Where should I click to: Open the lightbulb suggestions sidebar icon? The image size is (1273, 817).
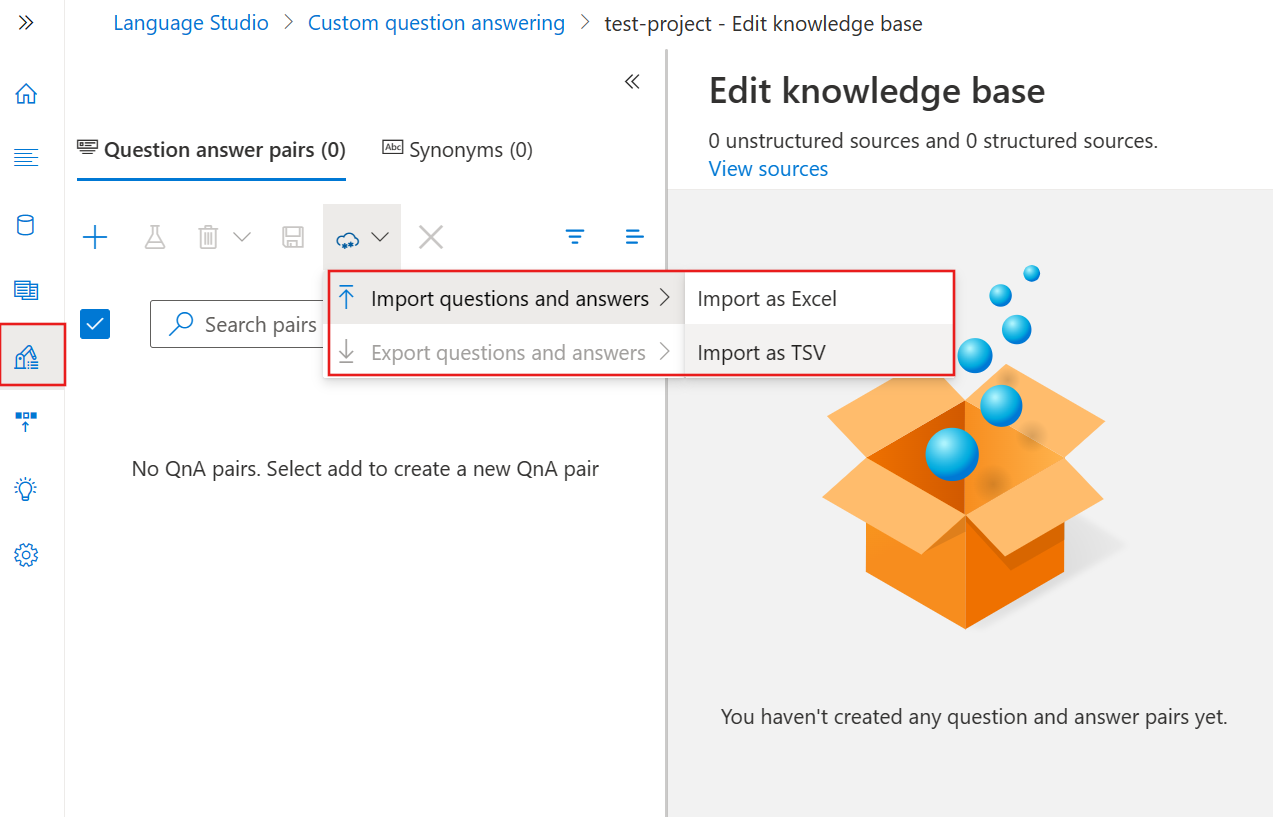pos(26,488)
